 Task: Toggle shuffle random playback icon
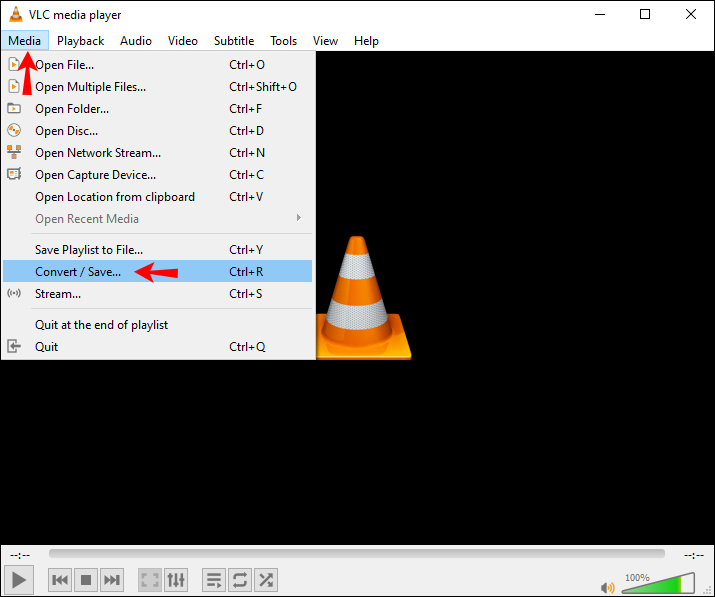point(266,580)
